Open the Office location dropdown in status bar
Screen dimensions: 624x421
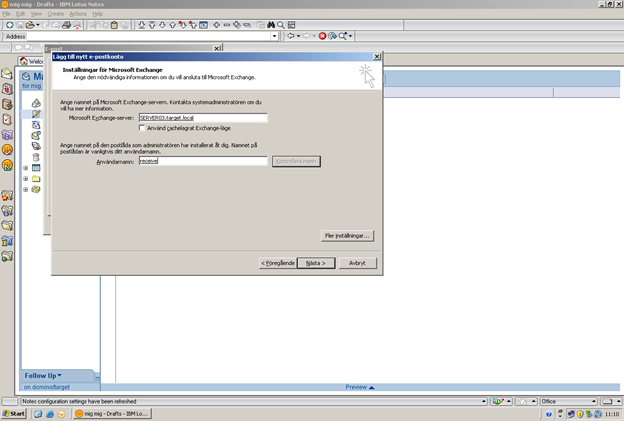point(593,402)
